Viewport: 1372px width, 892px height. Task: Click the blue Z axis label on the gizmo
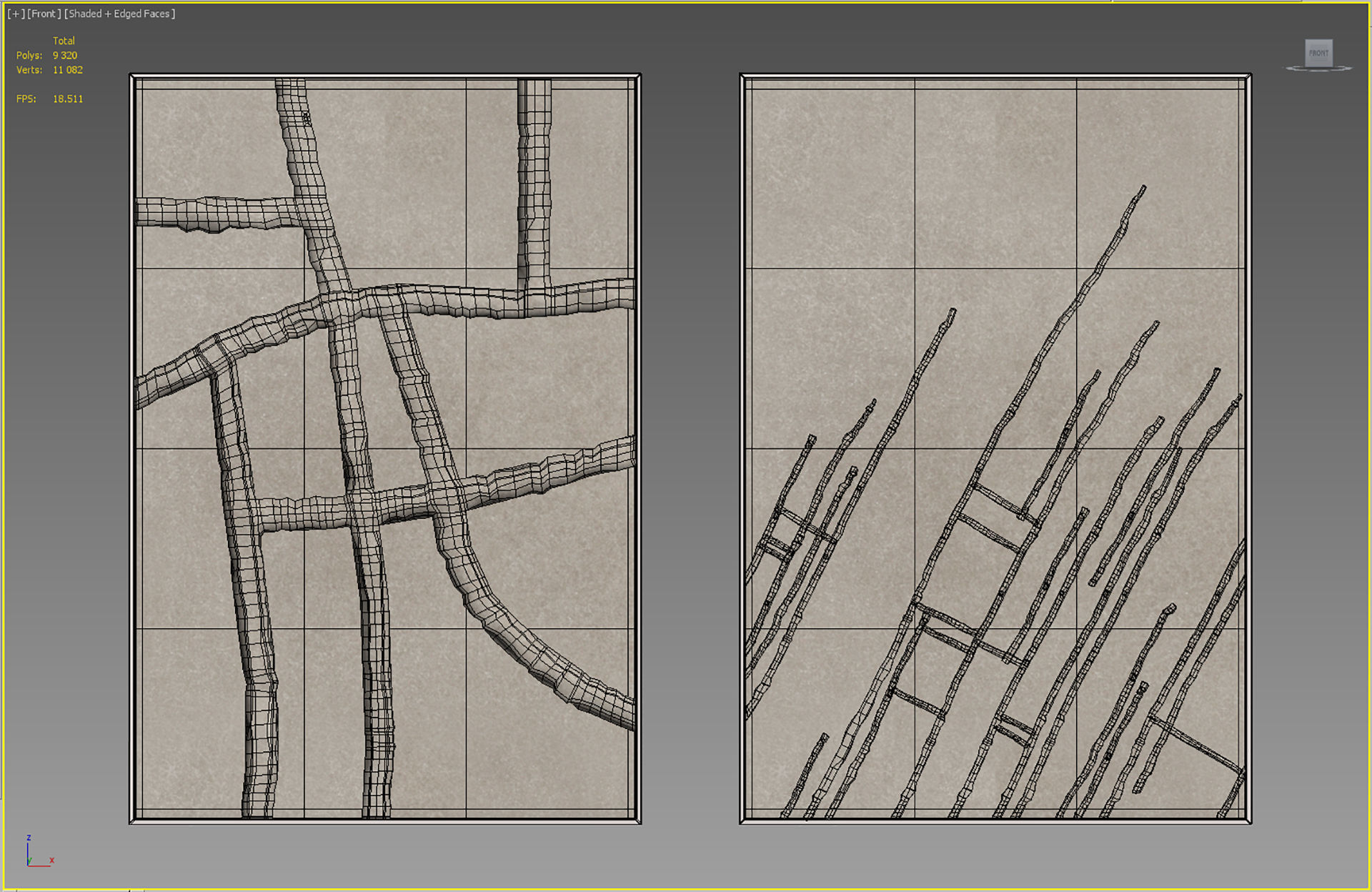pos(29,837)
